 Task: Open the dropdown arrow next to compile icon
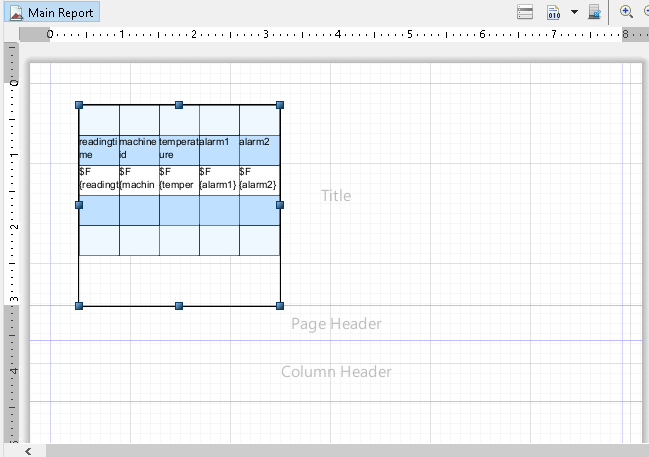574,12
